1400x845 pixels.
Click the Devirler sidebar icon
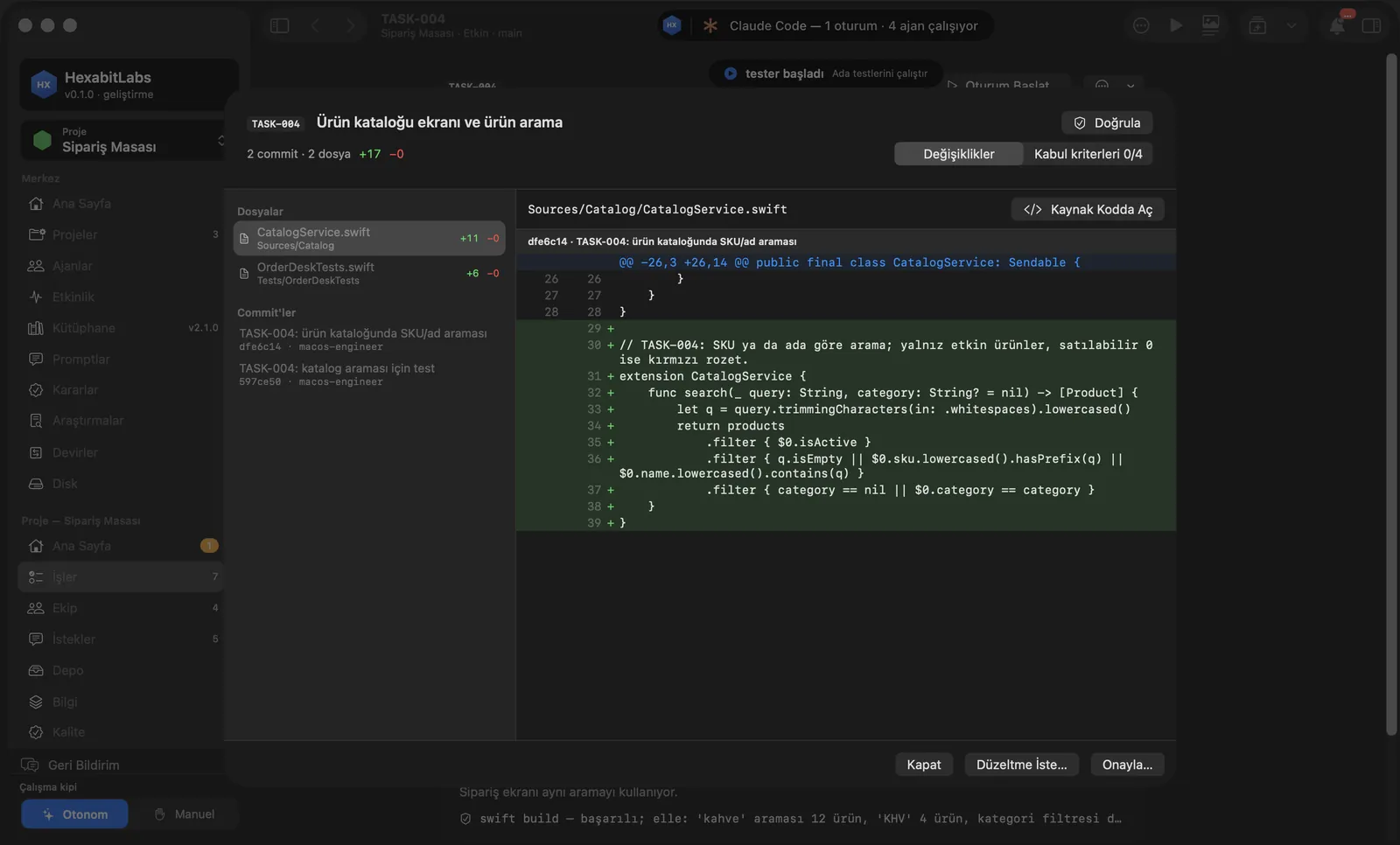(x=36, y=452)
